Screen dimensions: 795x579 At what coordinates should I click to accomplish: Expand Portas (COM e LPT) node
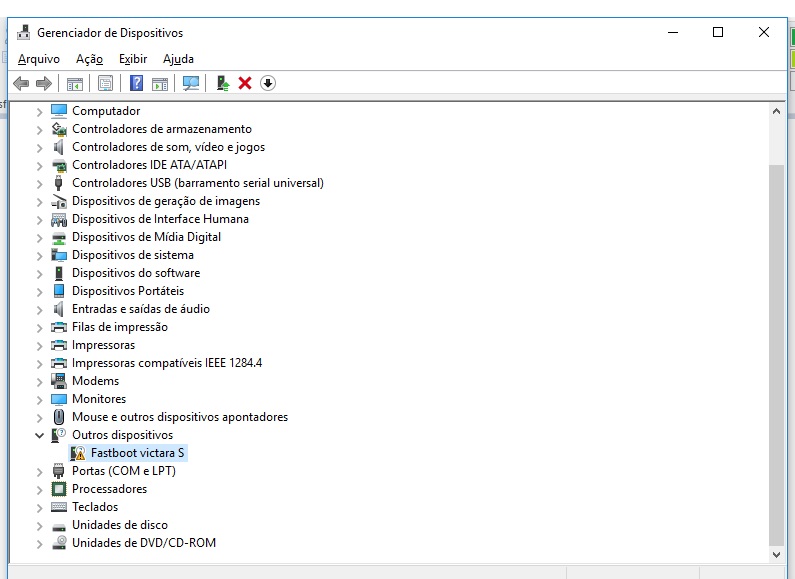pos(39,472)
